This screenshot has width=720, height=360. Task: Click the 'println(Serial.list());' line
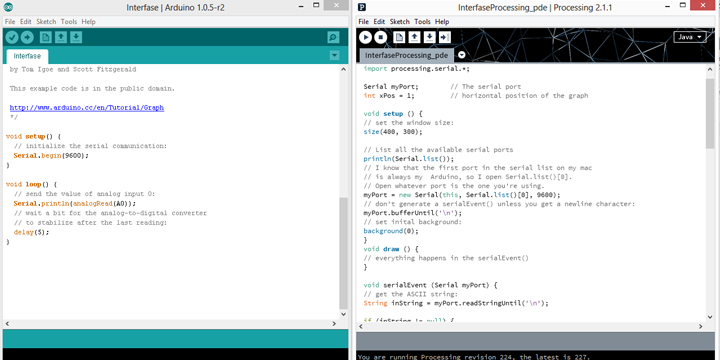[x=409, y=159]
